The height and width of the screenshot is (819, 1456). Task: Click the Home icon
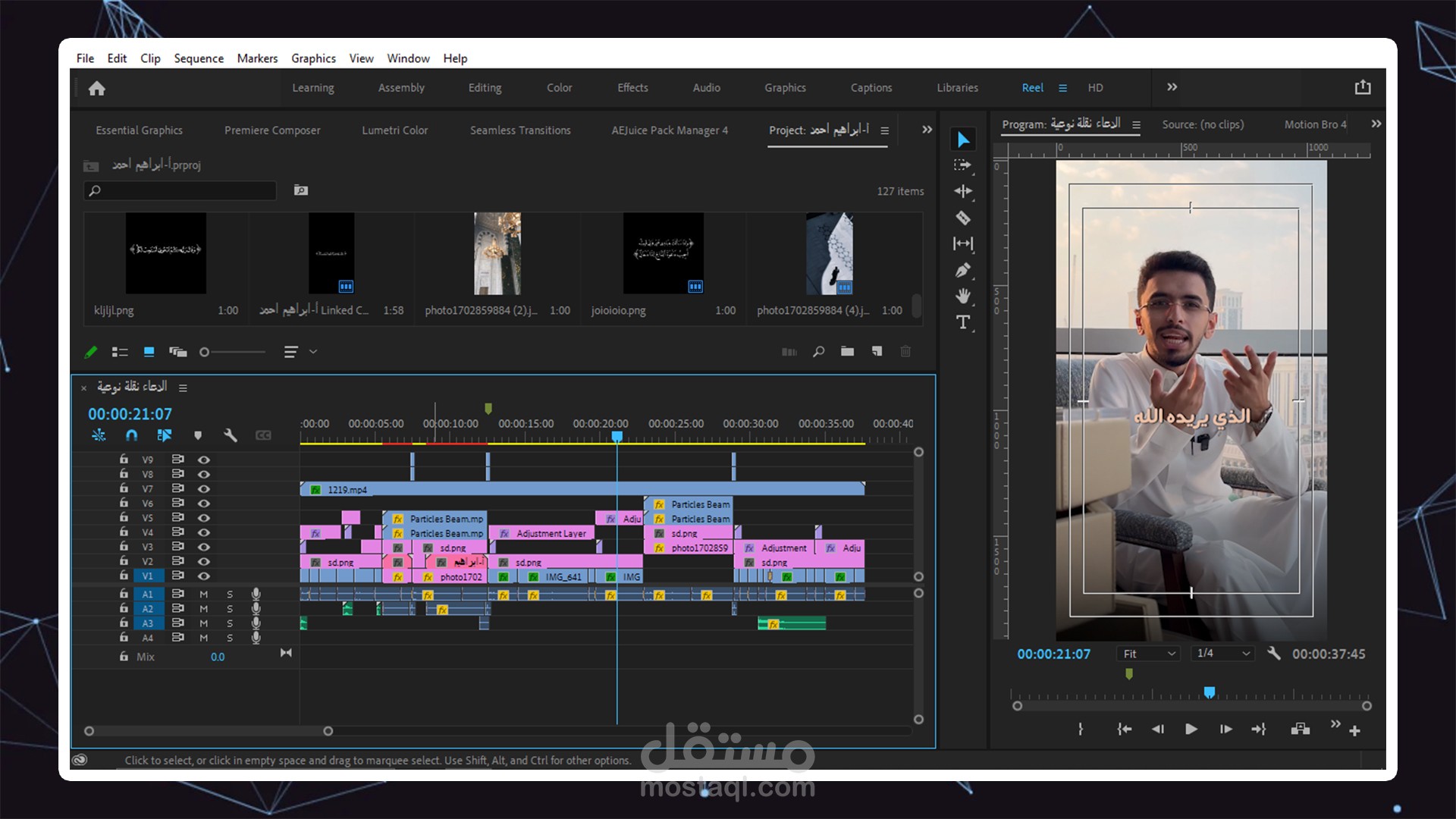click(x=96, y=89)
